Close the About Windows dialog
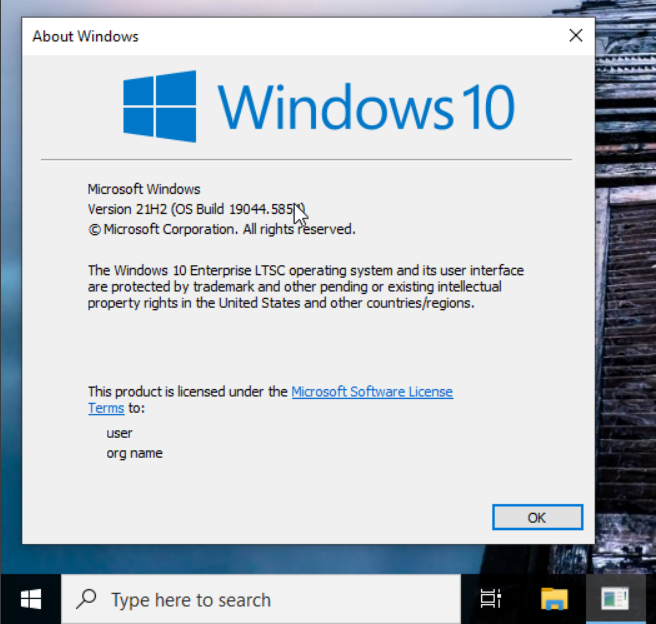Image resolution: width=656 pixels, height=624 pixels. point(576,36)
